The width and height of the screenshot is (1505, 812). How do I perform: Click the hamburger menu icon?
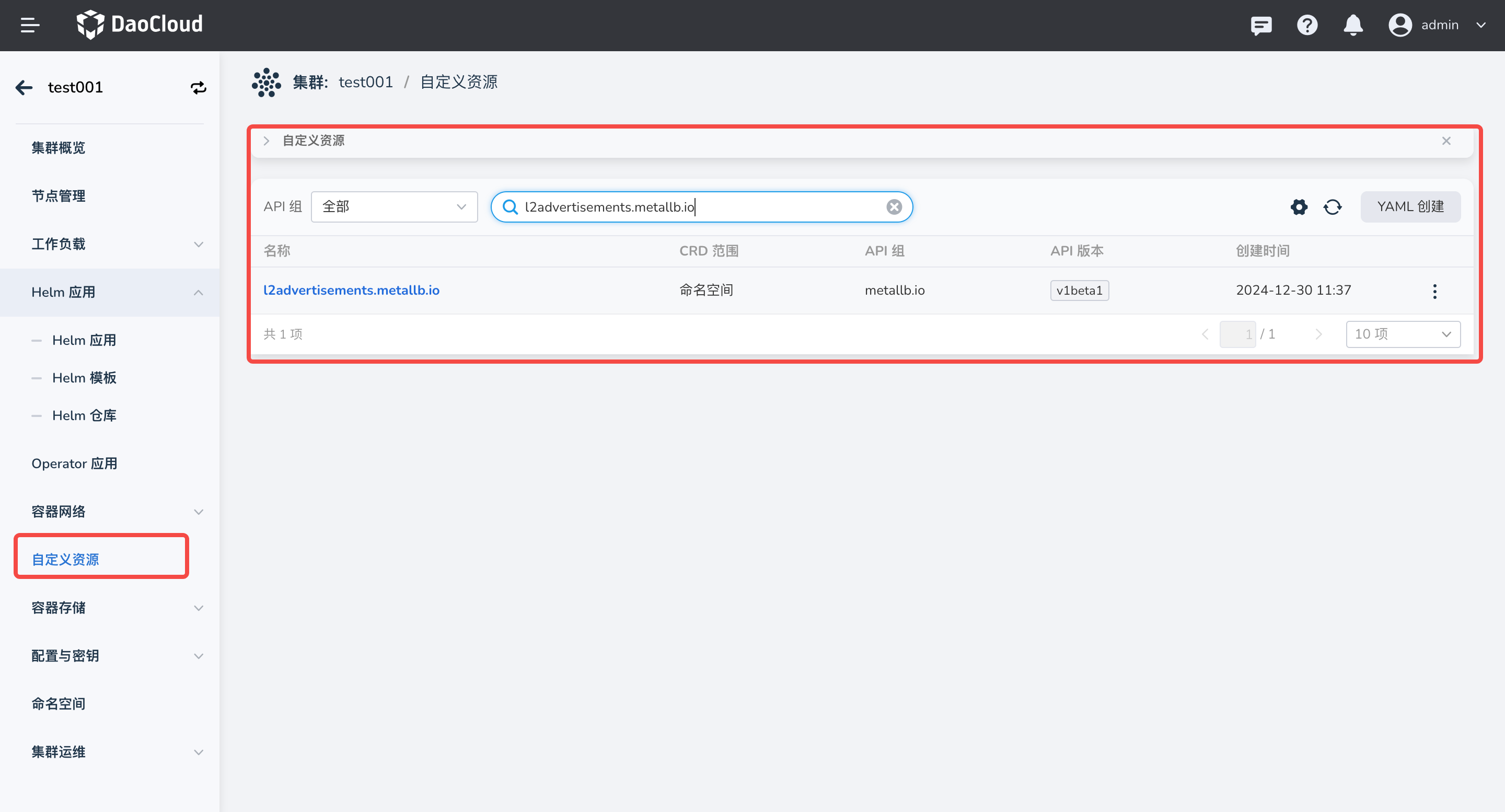30,25
